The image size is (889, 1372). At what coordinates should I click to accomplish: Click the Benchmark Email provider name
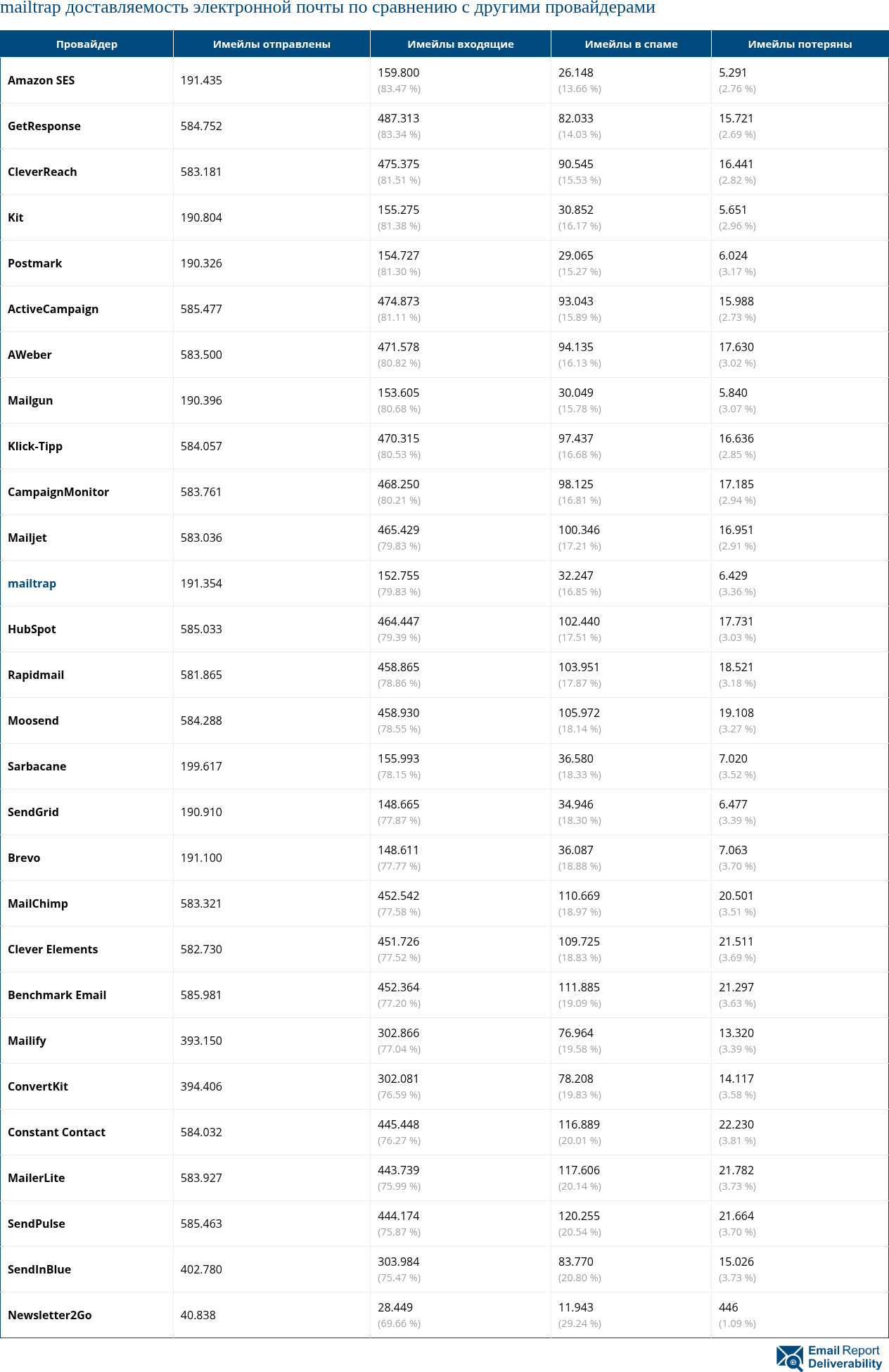(57, 995)
